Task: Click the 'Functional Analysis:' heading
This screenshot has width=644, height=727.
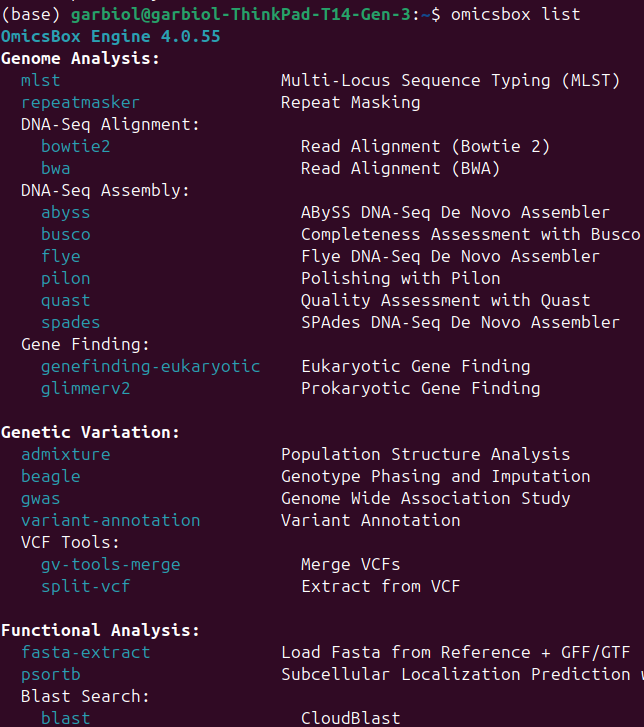Action: click(100, 631)
